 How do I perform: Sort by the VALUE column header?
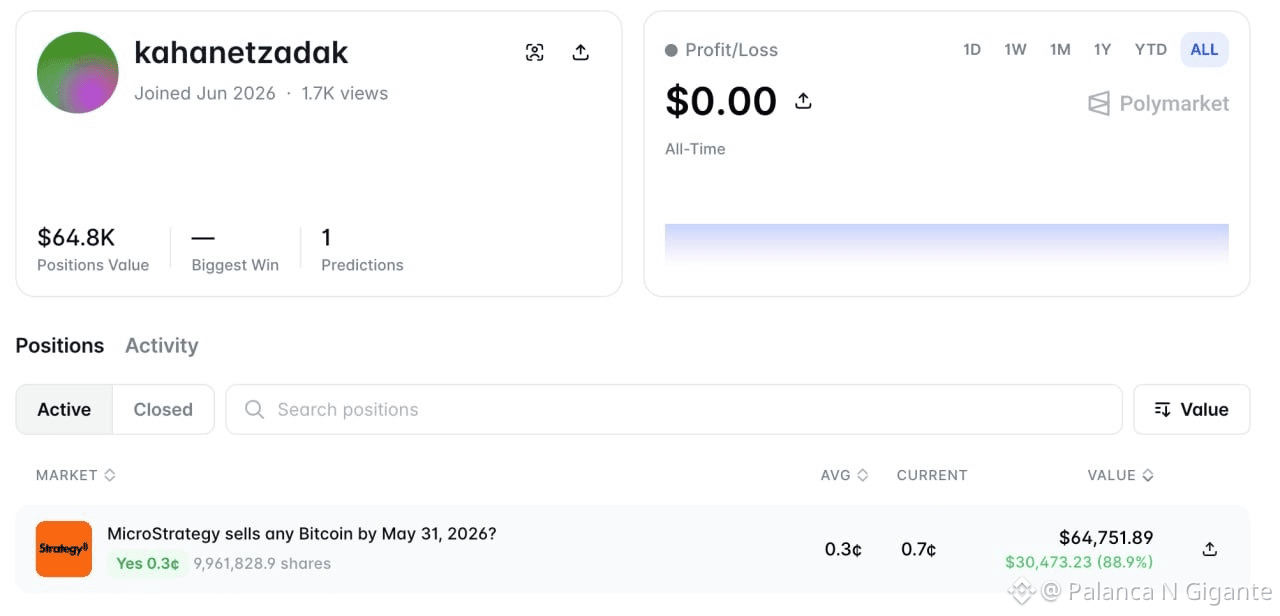(1121, 475)
